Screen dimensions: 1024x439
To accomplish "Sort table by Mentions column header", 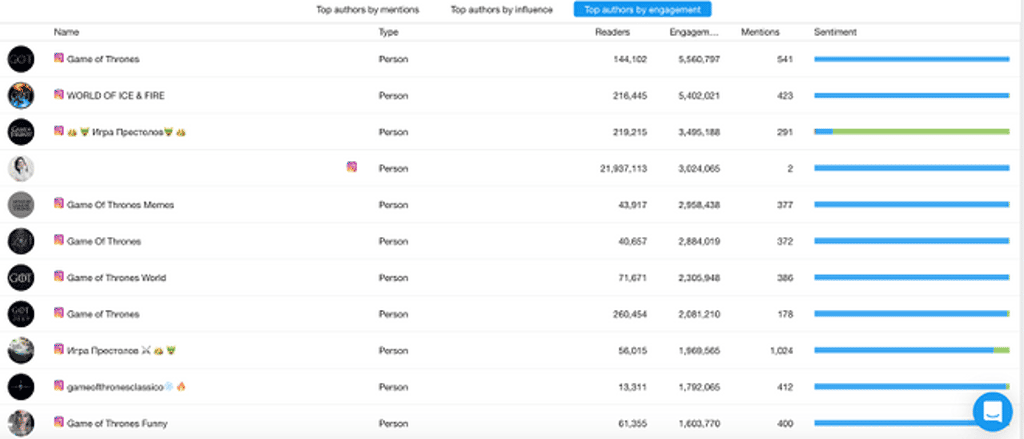I will 760,32.
